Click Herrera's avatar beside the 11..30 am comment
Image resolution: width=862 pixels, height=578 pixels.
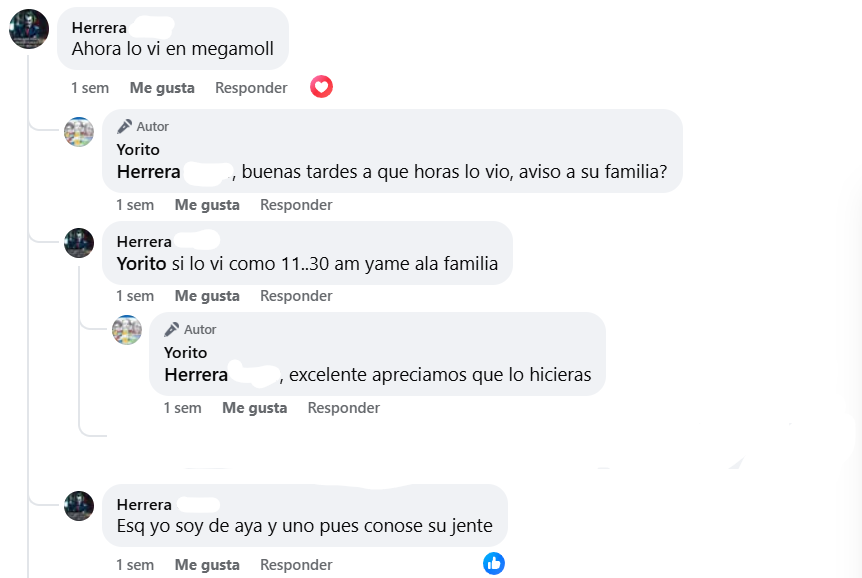[x=78, y=245]
